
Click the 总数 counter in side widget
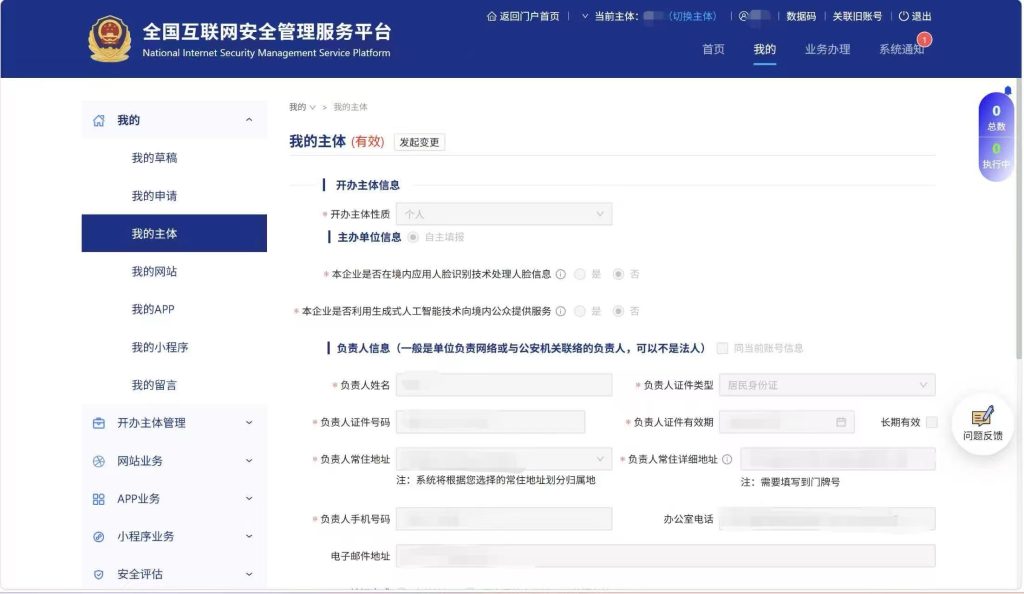[996, 118]
